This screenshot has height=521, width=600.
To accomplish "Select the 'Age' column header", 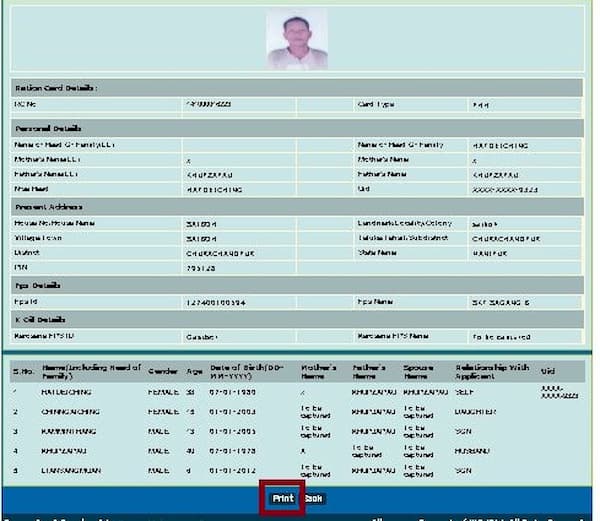I will coord(194,371).
